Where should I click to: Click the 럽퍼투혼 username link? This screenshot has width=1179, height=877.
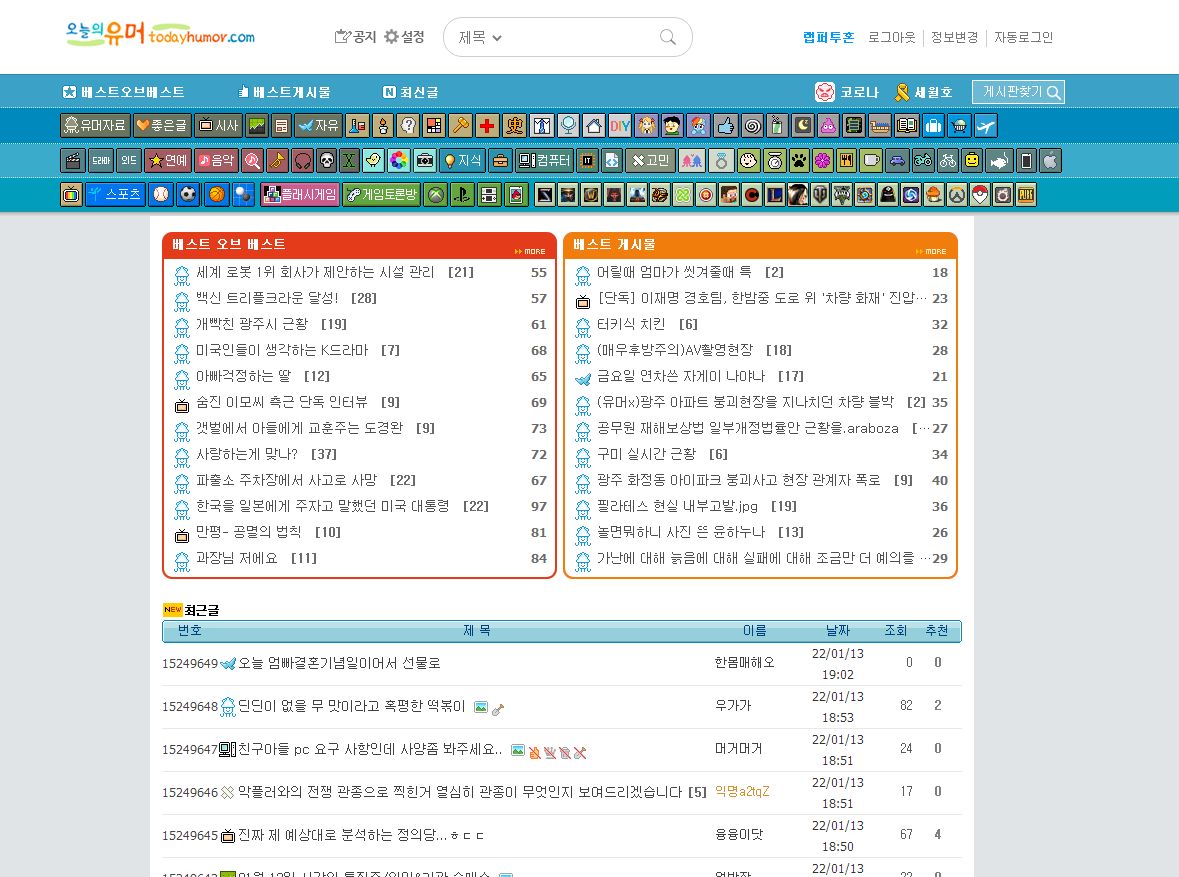click(829, 37)
